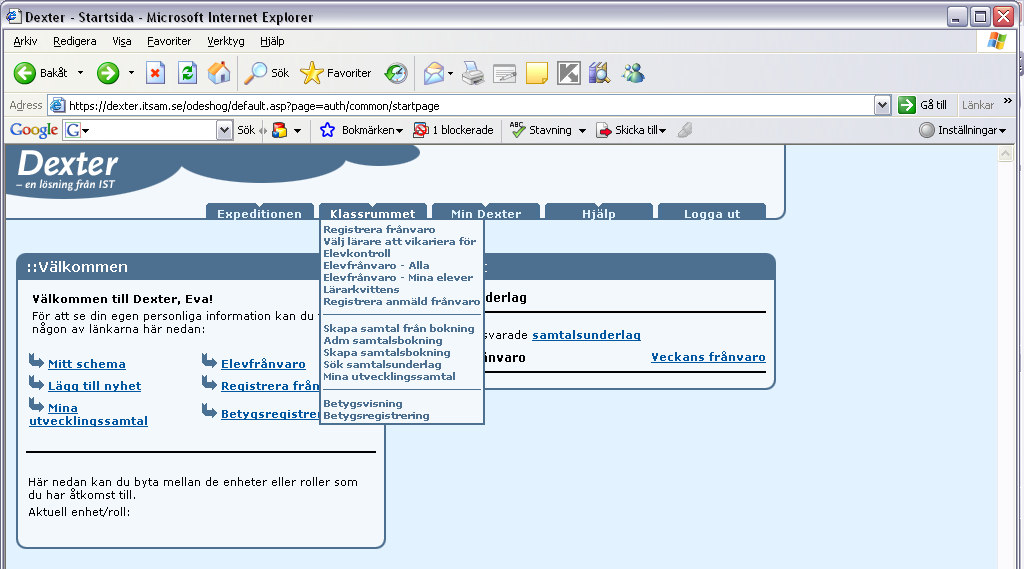This screenshot has width=1024, height=569.
Task: Choose Adm samtalsbokning menu entry
Action: 383,340
